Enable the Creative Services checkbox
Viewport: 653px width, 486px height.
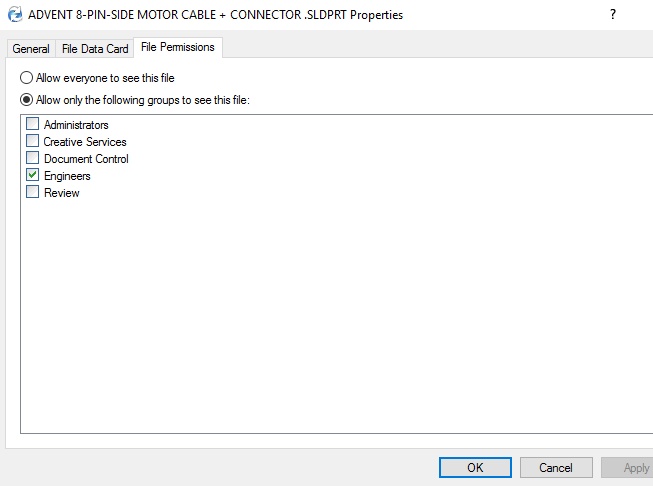coord(32,141)
